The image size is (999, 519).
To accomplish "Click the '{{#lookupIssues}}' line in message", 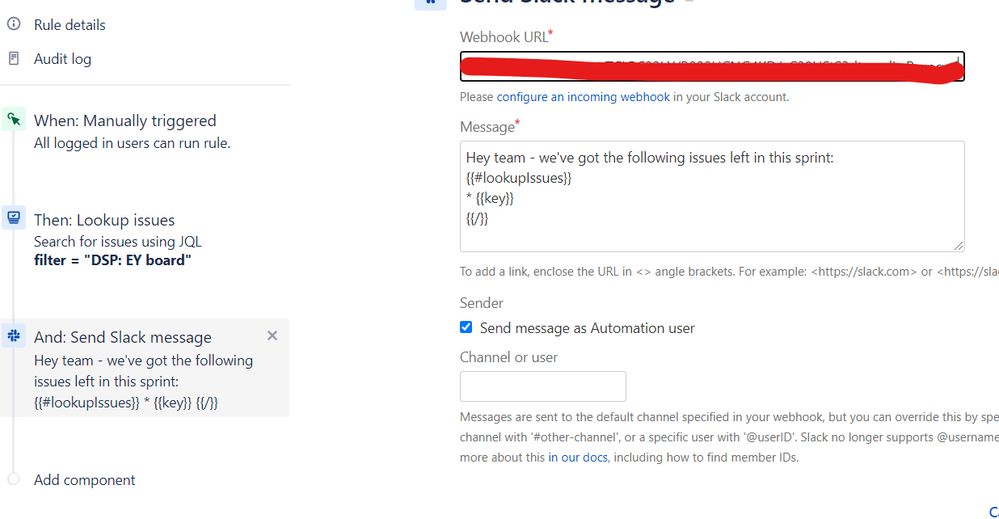I will coord(519,178).
